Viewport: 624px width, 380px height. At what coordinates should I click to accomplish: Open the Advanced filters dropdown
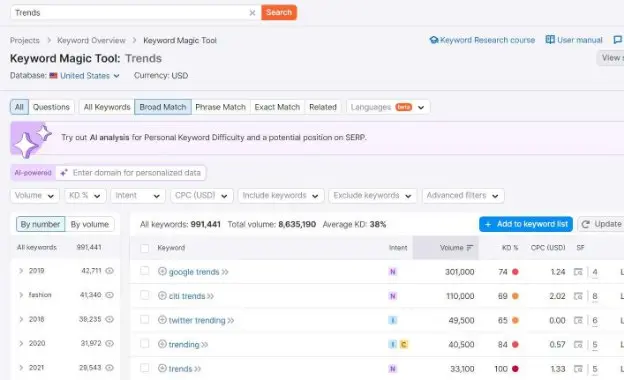(x=463, y=196)
